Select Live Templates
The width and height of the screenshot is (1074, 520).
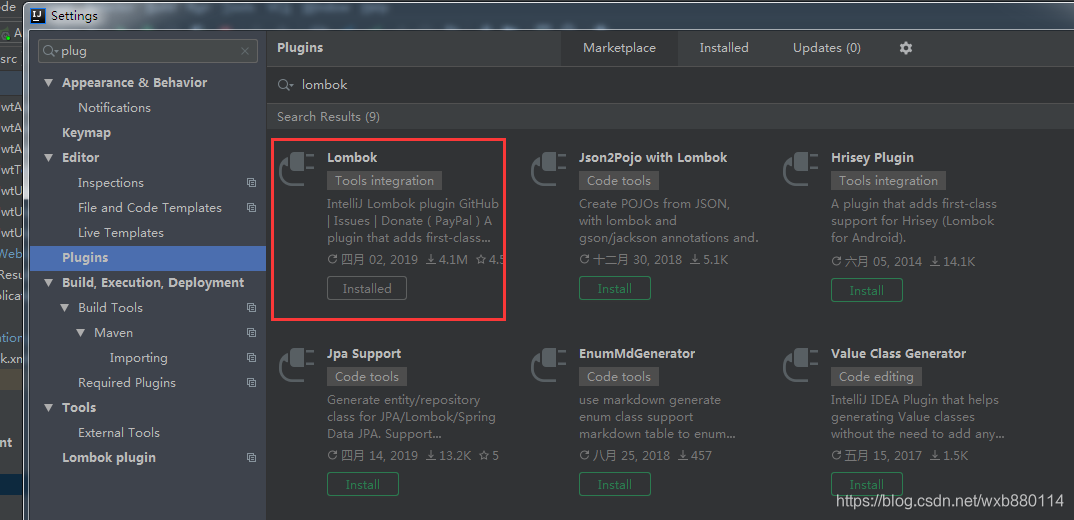tap(121, 233)
